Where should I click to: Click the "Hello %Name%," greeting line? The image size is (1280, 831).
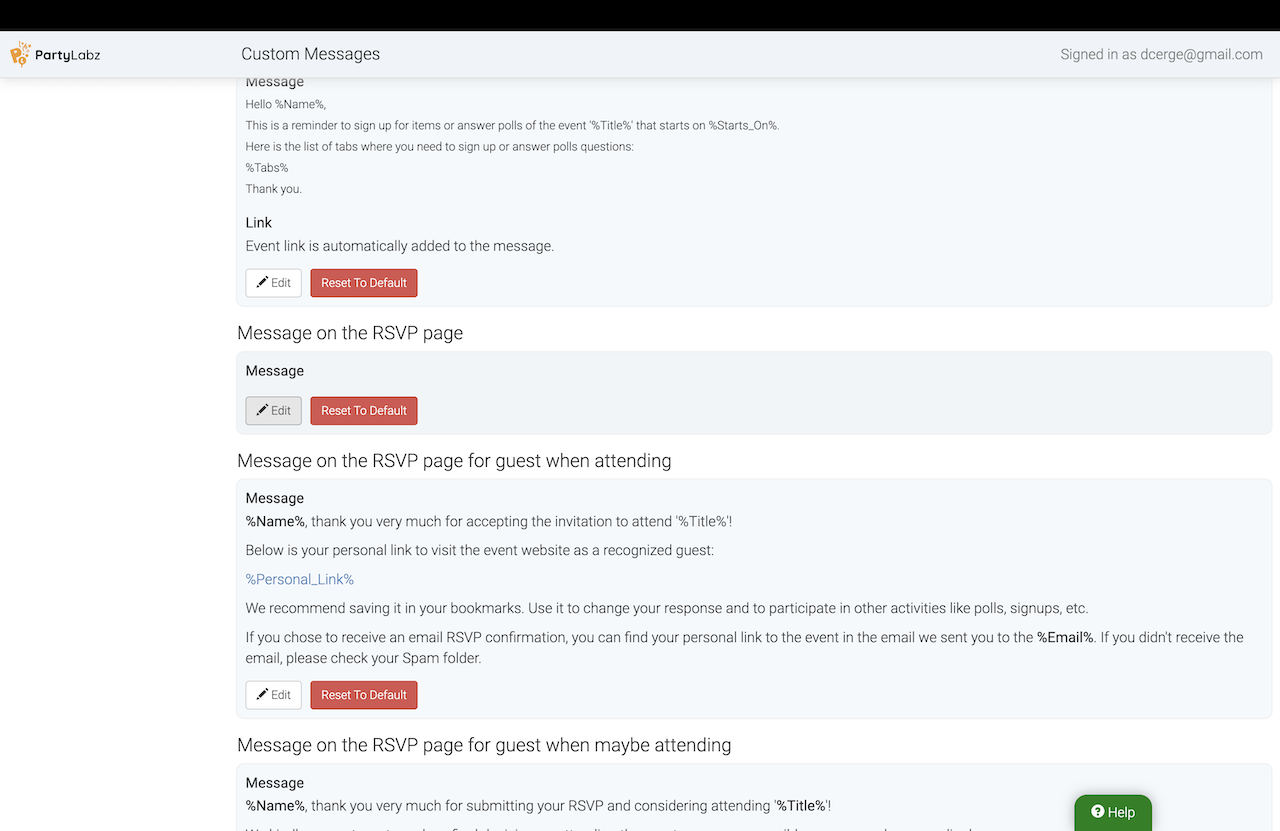286,104
